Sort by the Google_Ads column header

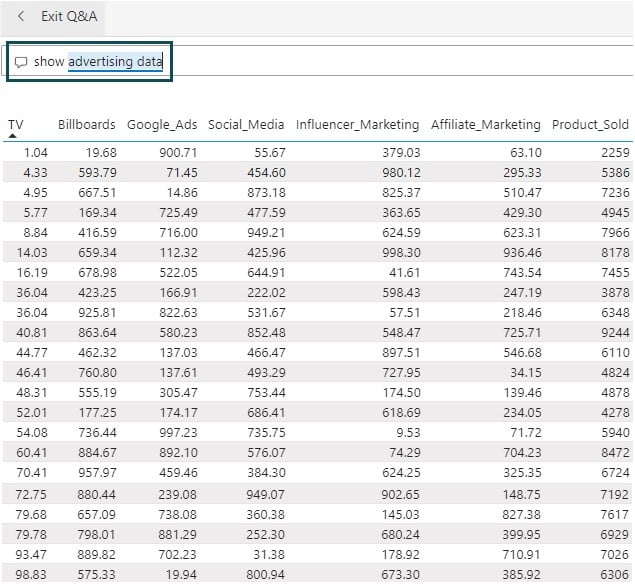[x=162, y=124]
